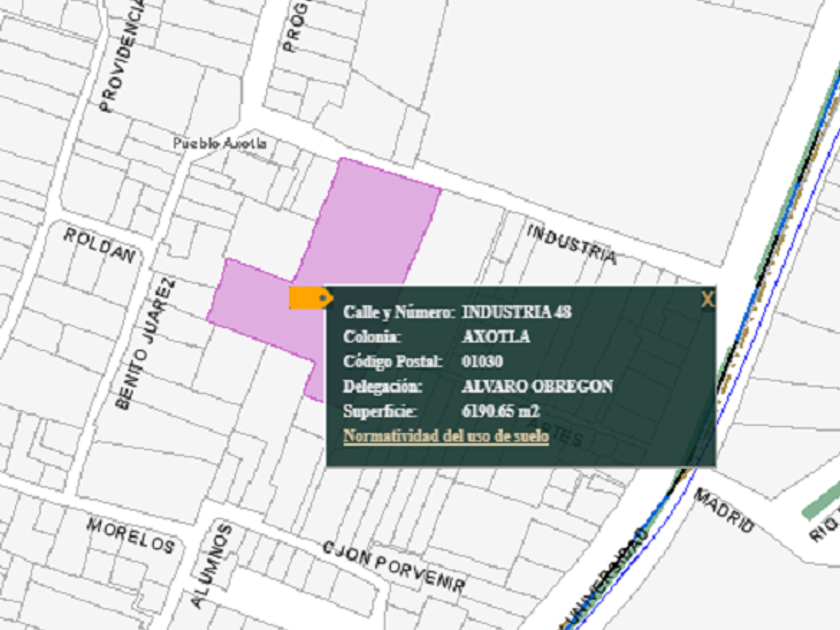Click the Colonia label
The image size is (840, 630).
(372, 336)
